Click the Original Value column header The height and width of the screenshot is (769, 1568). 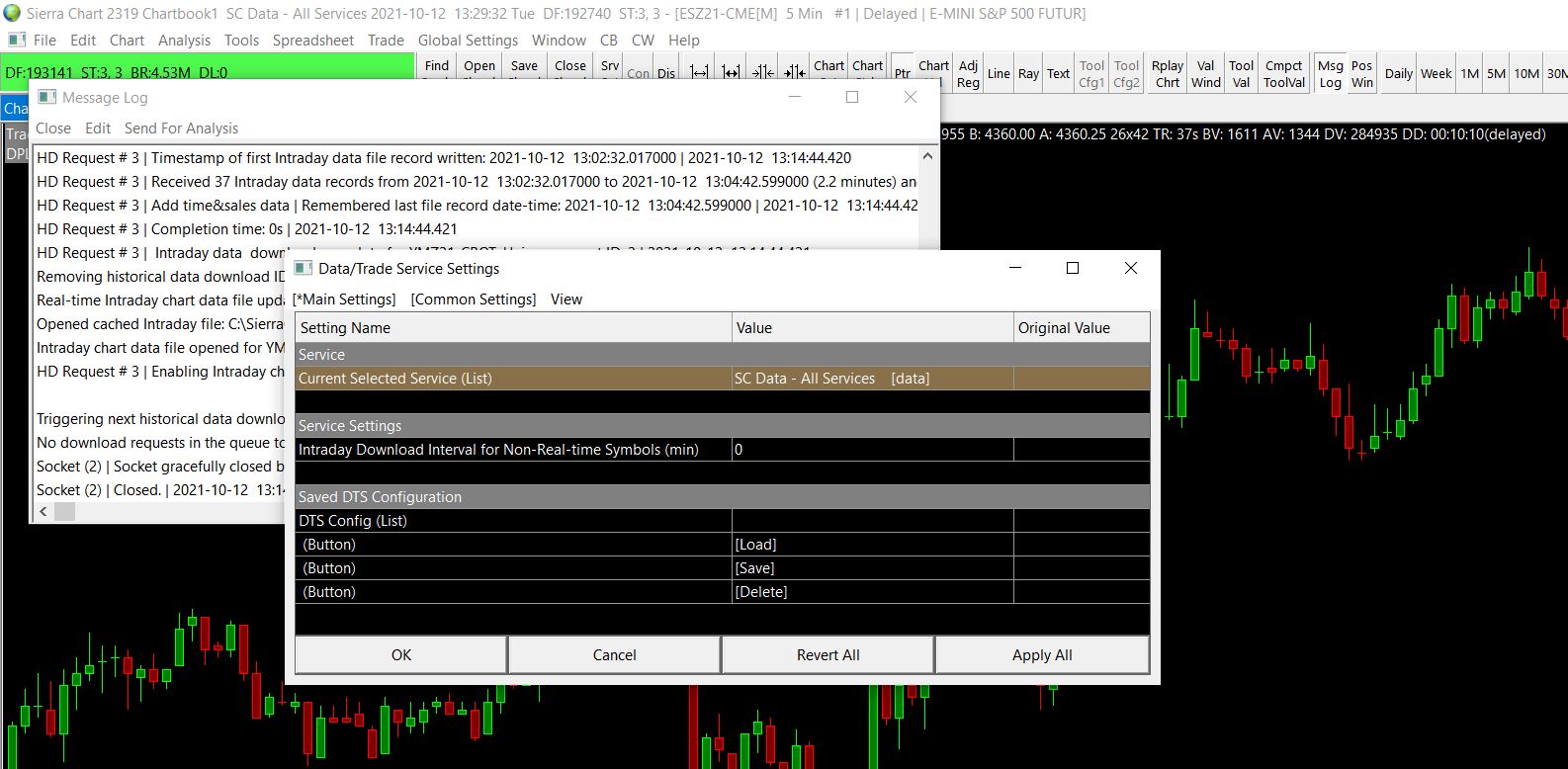[x=1082, y=328]
